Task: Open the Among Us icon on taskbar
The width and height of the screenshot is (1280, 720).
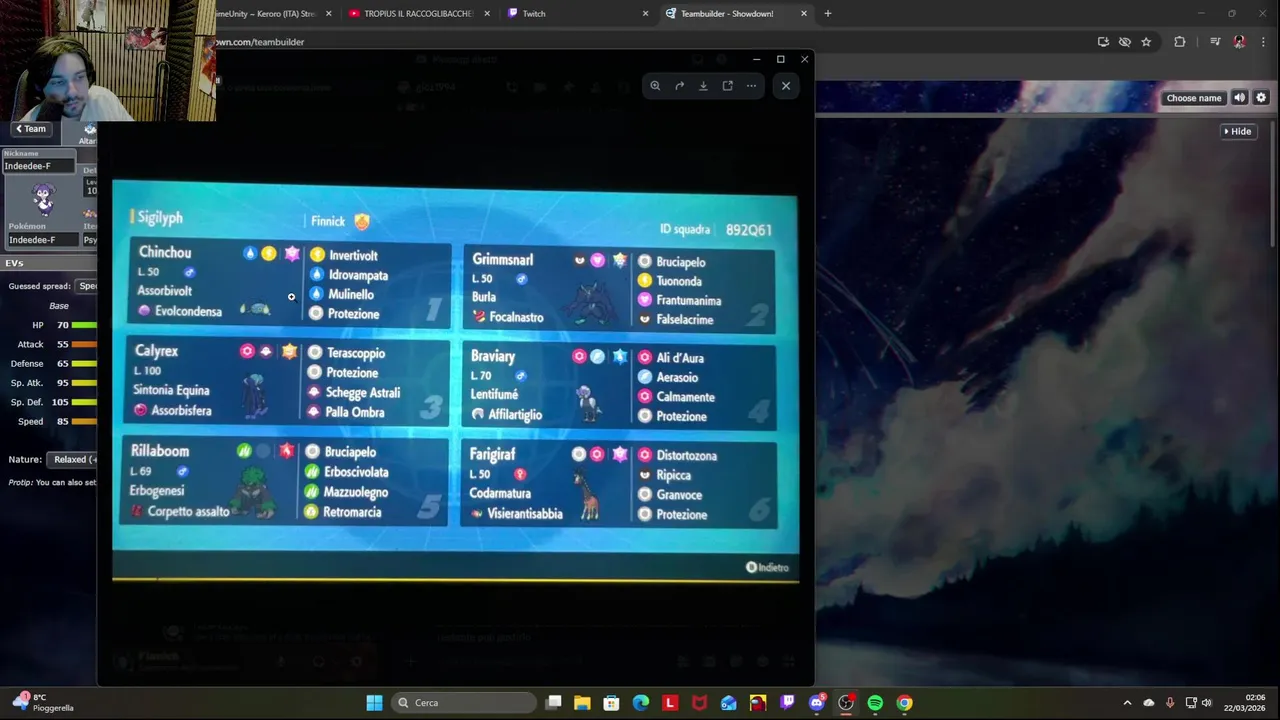Action: (758, 703)
